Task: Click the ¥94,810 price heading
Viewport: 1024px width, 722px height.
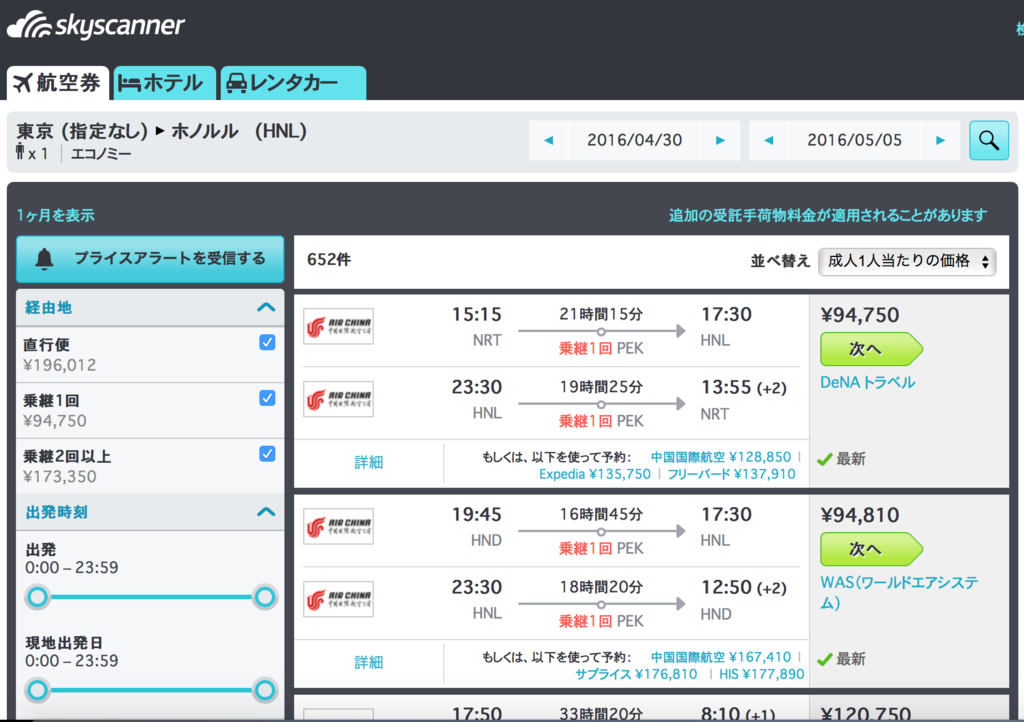Action: pos(860,515)
